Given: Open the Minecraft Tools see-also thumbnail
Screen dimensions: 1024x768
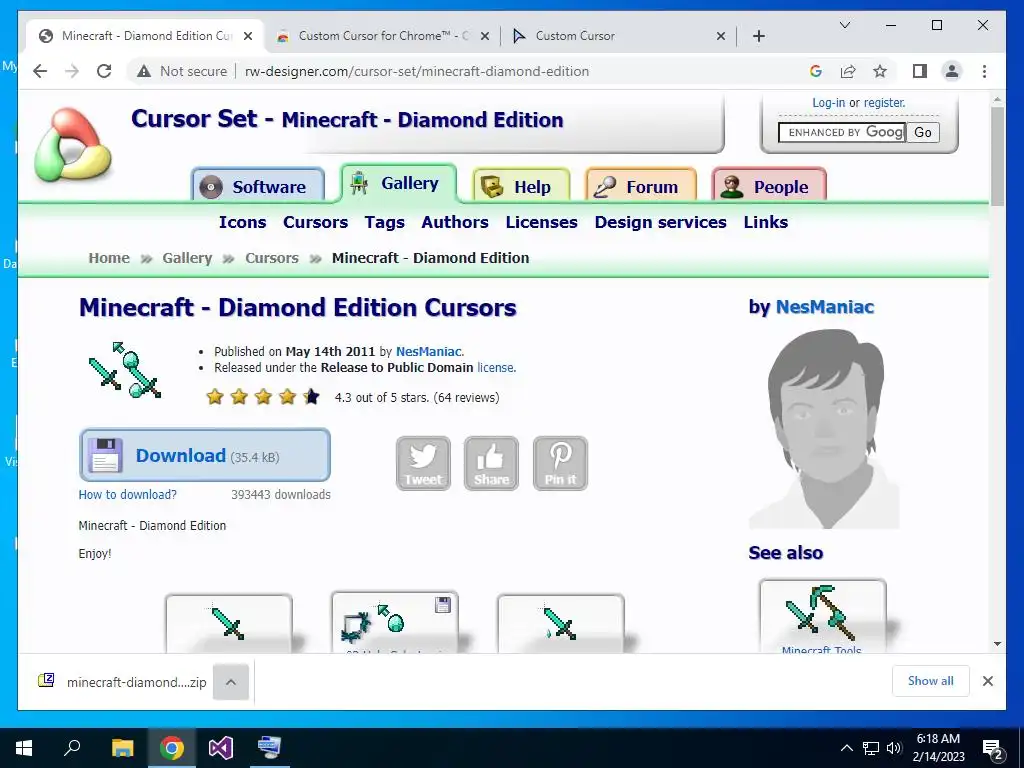Looking at the screenshot, I should pyautogui.click(x=823, y=616).
